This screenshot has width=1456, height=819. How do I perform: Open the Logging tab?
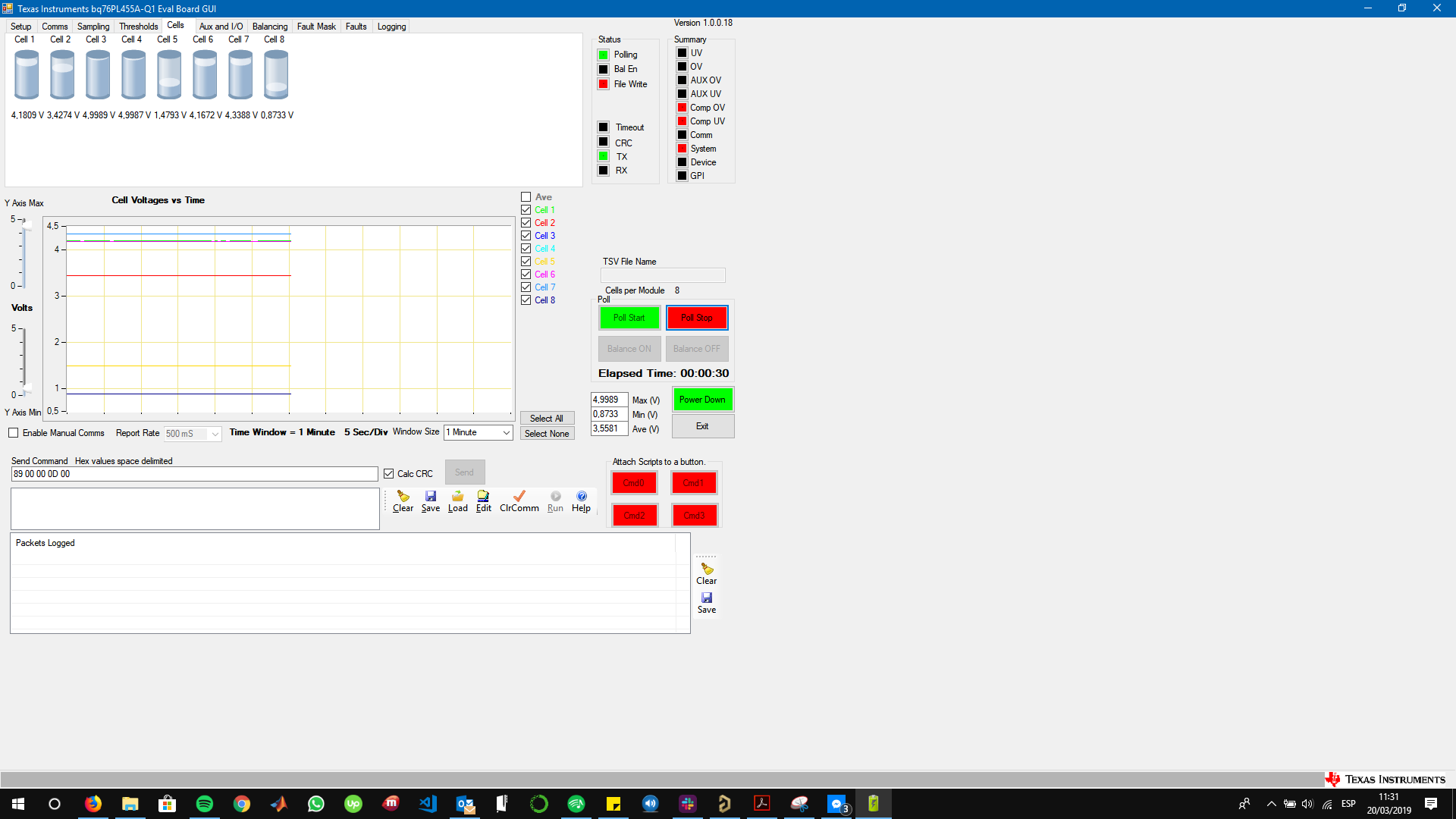[x=391, y=27]
